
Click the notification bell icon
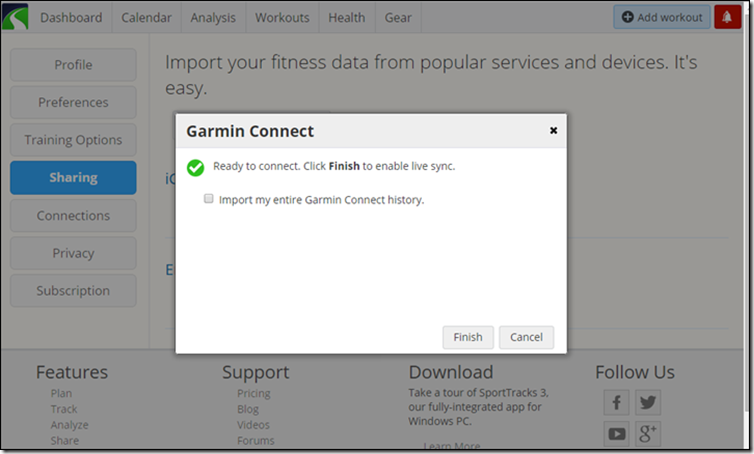pos(727,17)
